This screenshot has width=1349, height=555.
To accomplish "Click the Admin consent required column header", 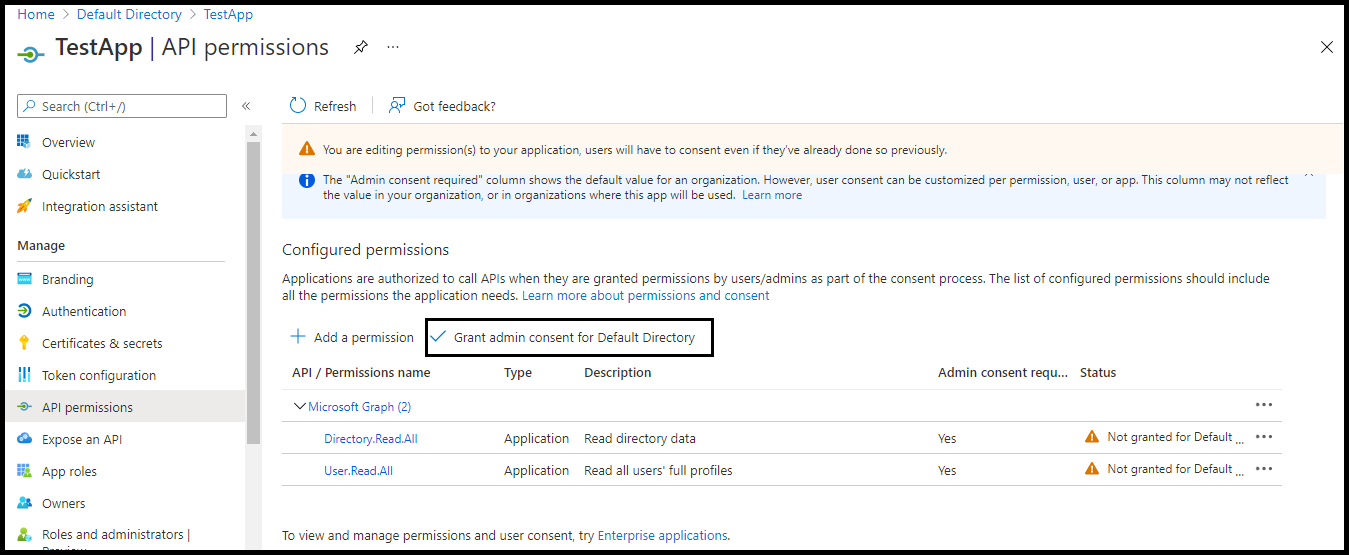I will coord(1003,372).
